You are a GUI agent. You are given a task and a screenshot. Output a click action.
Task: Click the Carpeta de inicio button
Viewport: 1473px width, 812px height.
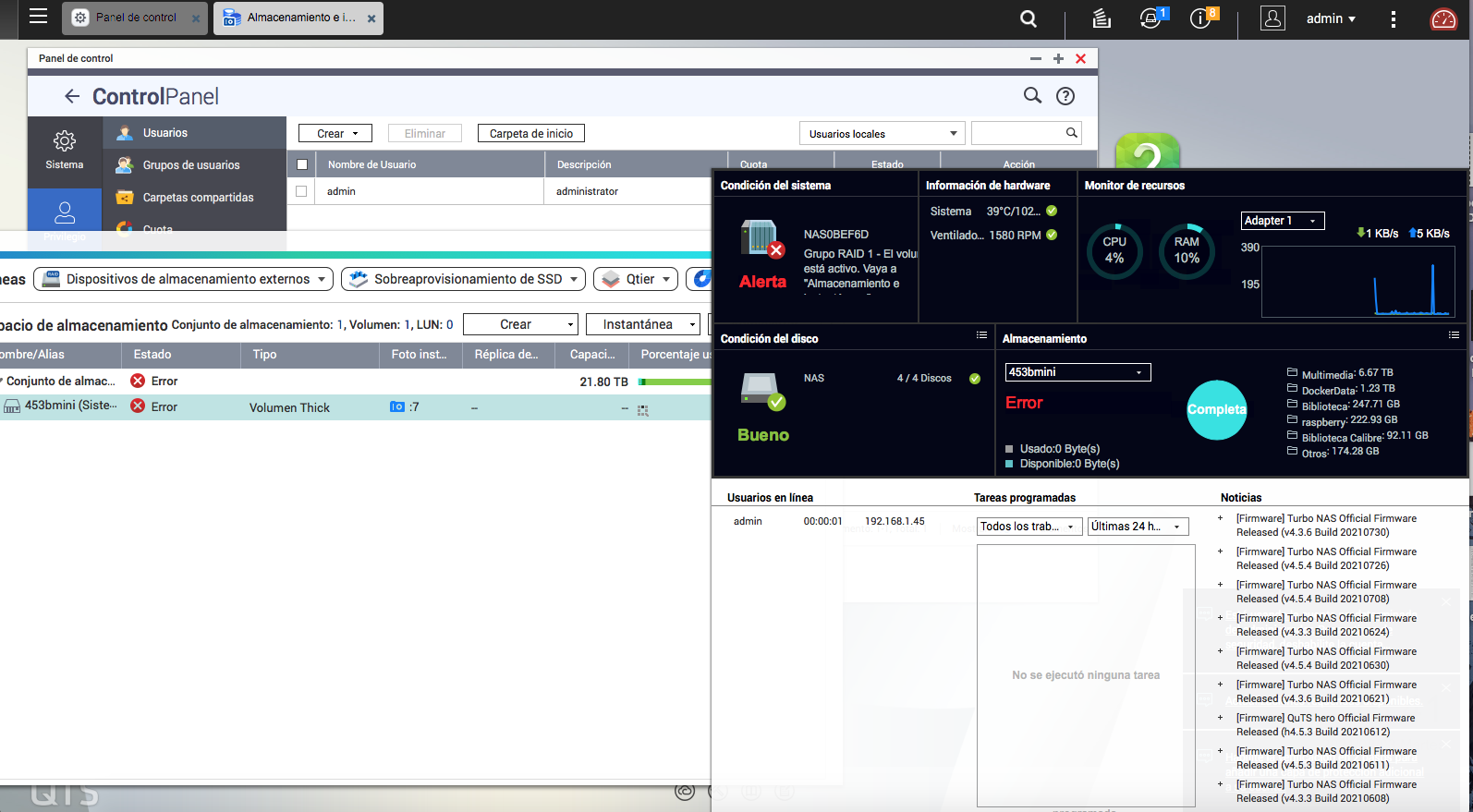530,134
